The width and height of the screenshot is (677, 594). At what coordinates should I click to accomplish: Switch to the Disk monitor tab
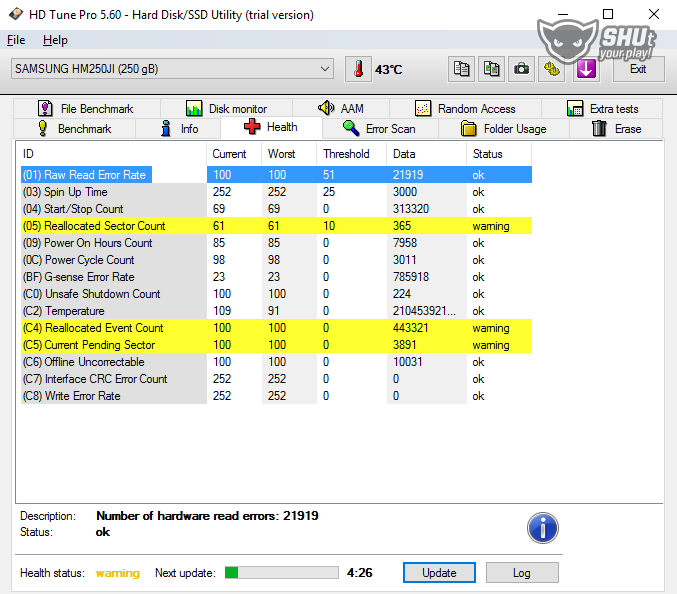pos(226,108)
